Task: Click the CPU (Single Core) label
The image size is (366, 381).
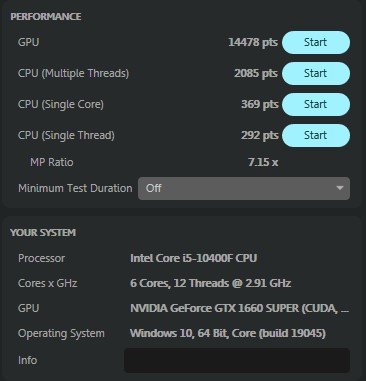Action: [x=61, y=104]
